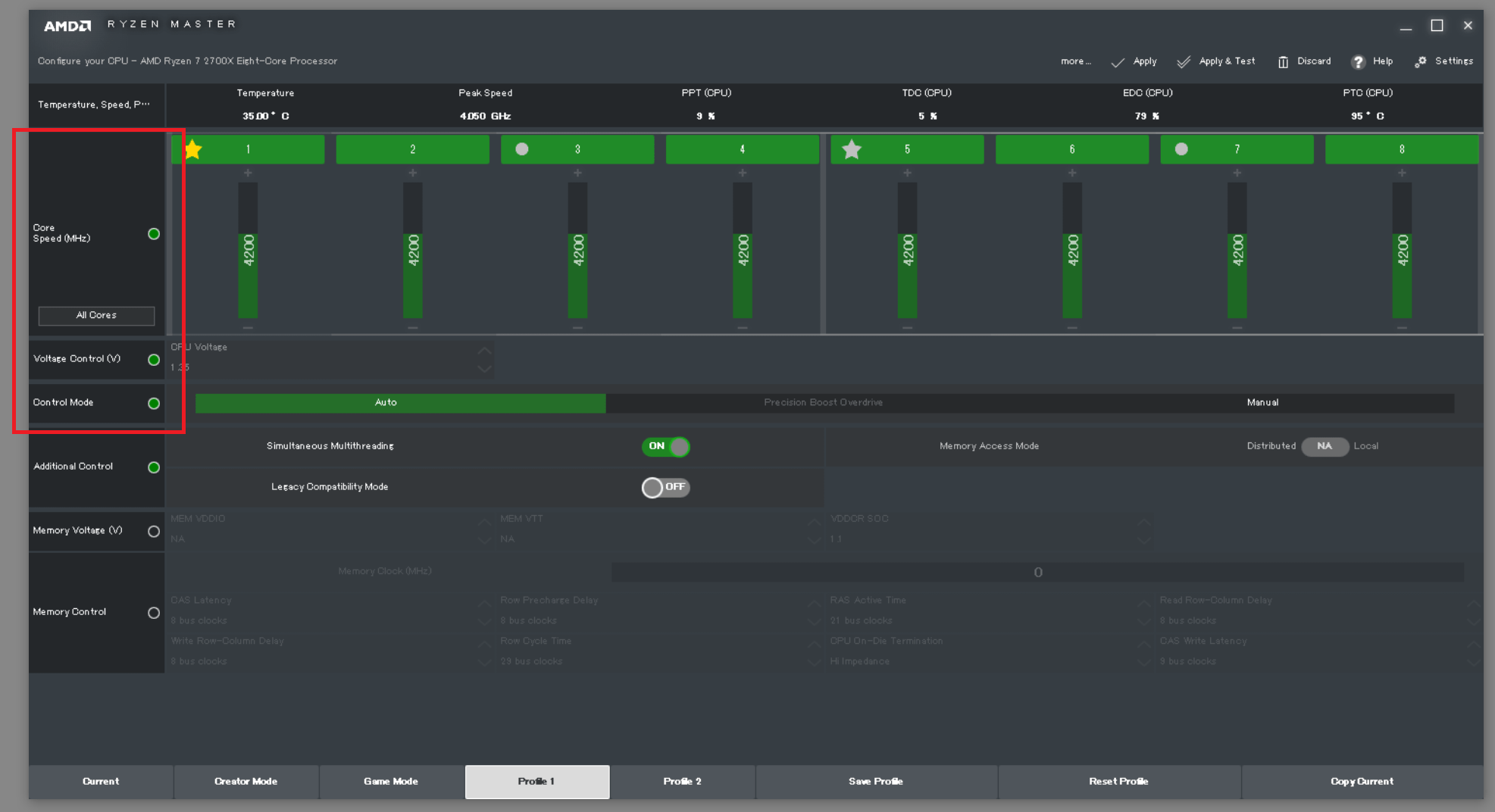This screenshot has height=812, width=1495.
Task: Click the Apply & Test checkmark icon
Action: click(1184, 62)
